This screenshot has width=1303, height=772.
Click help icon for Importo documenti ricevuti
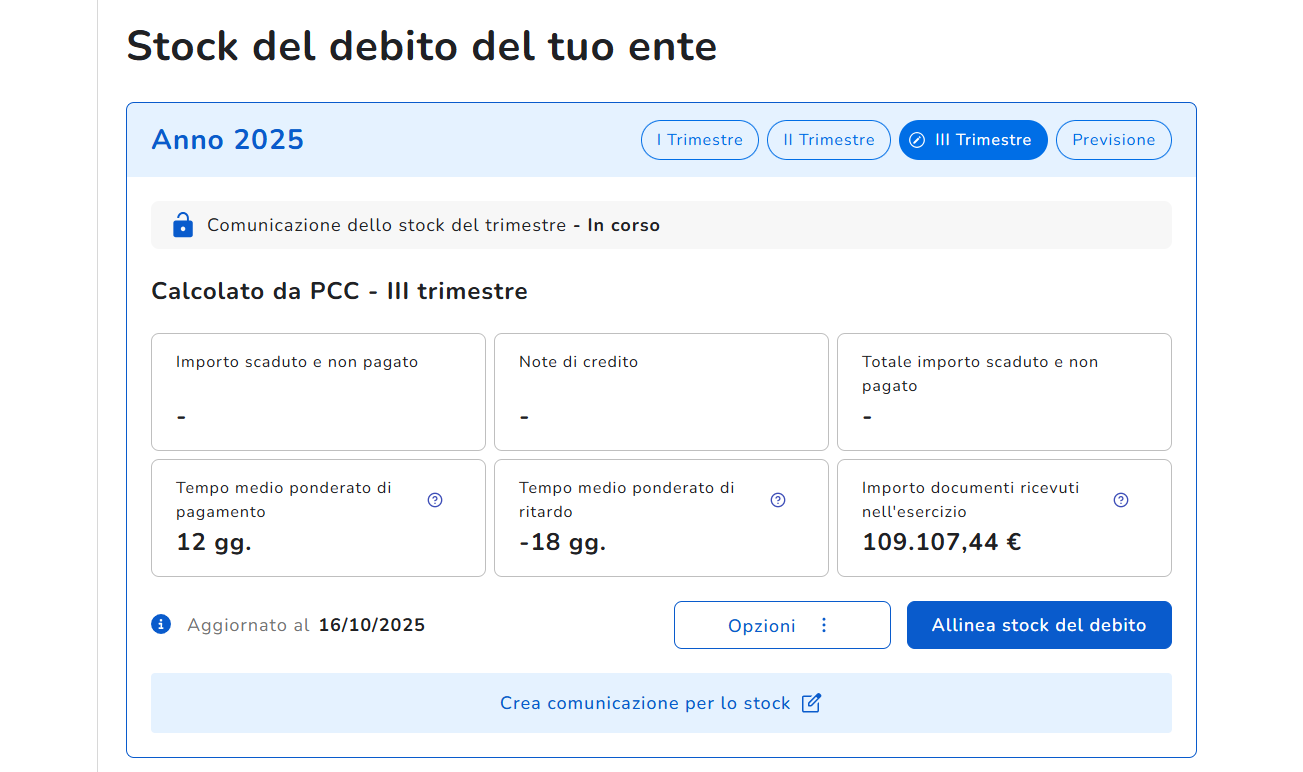tap(1121, 500)
